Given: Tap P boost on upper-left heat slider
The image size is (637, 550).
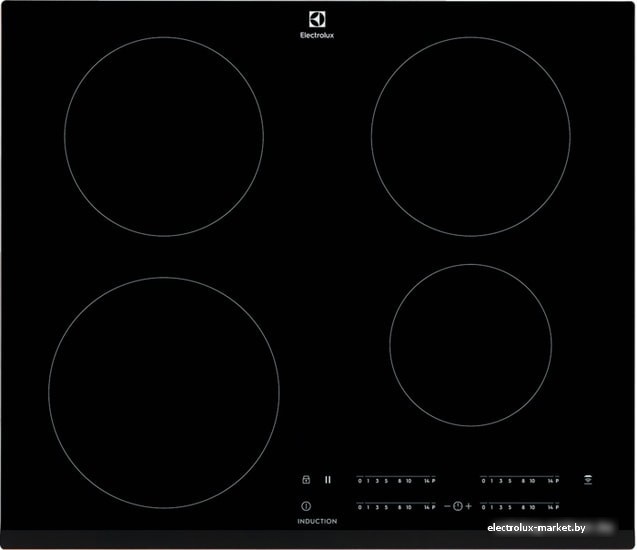Looking at the screenshot, I should point(433,481).
